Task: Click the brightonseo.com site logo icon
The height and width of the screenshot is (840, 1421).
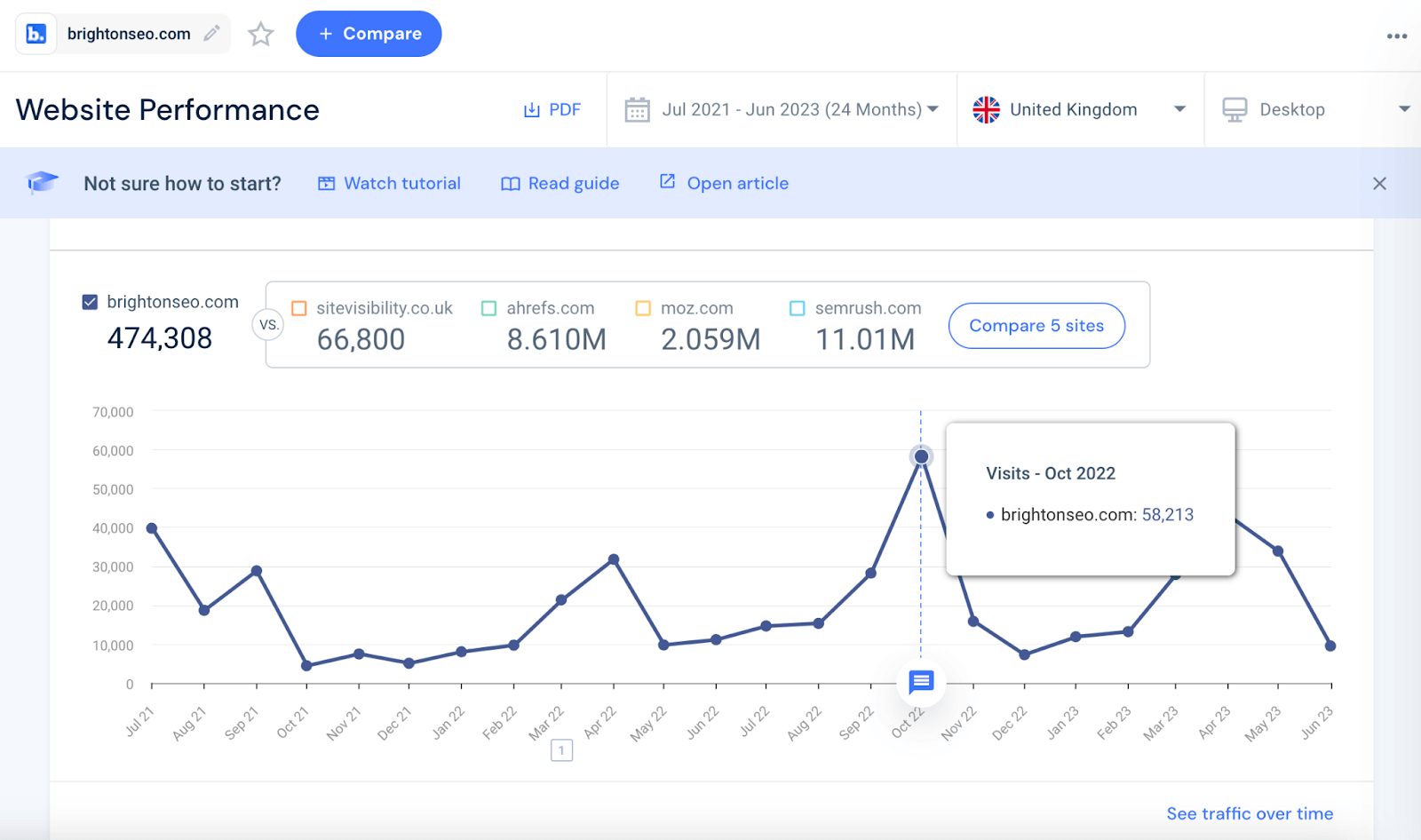Action: (x=36, y=34)
